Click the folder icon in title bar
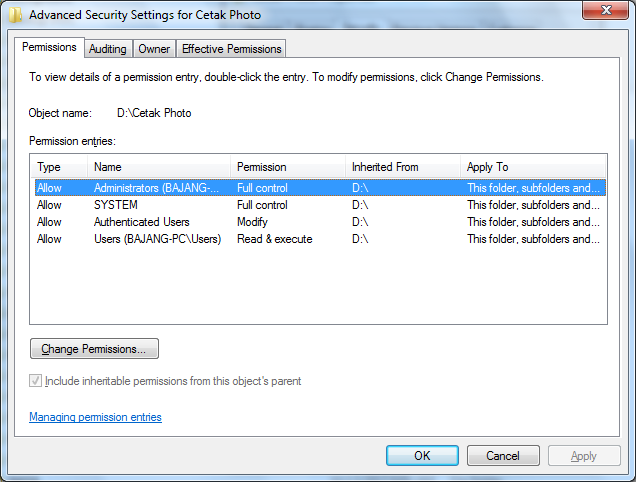Image resolution: width=636 pixels, height=482 pixels. [x=14, y=13]
